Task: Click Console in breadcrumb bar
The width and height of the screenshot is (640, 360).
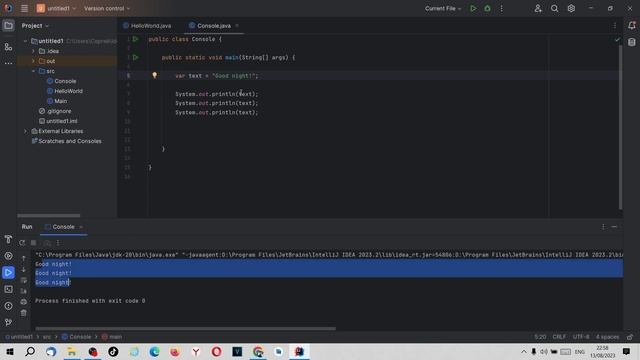Action: pyautogui.click(x=76, y=337)
